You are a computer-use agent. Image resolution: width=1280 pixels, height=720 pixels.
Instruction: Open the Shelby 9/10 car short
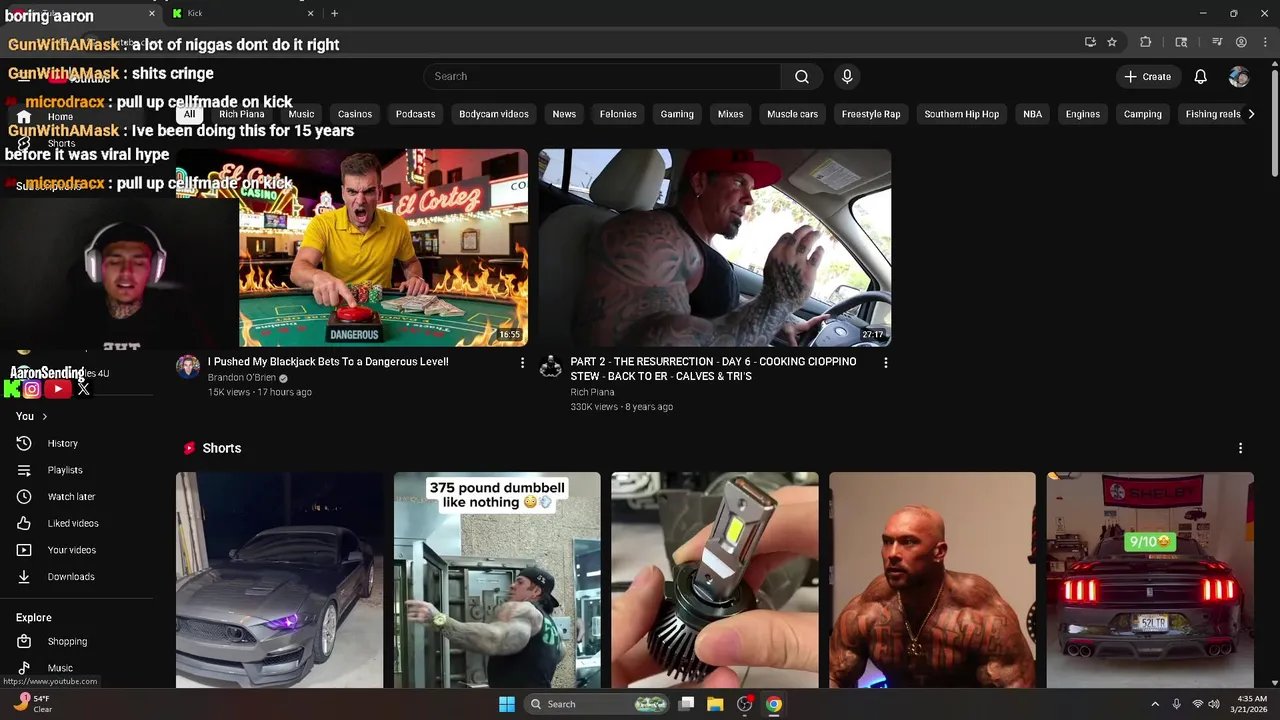tap(1150, 580)
